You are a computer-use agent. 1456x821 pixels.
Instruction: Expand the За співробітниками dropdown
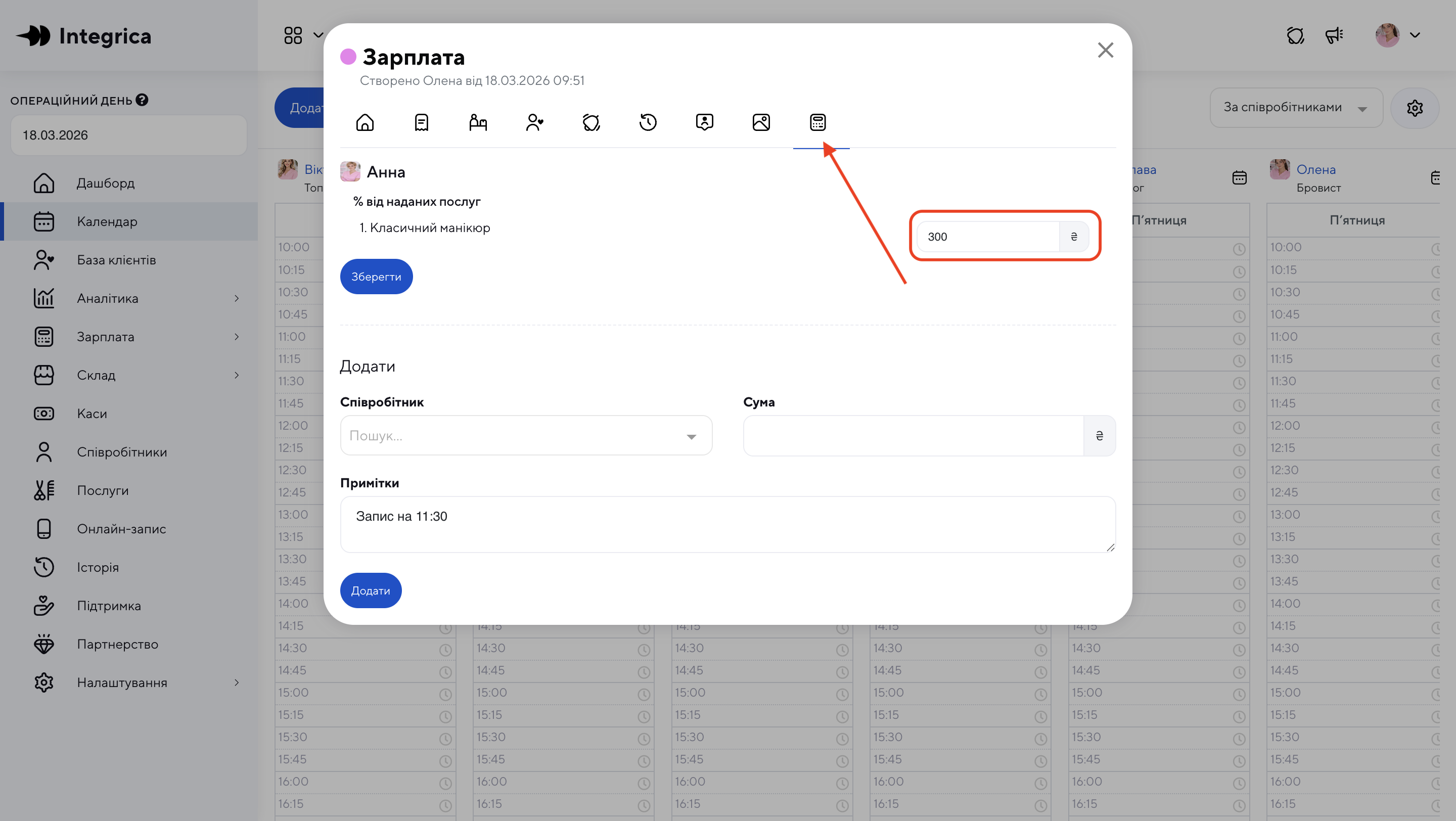(x=1295, y=108)
